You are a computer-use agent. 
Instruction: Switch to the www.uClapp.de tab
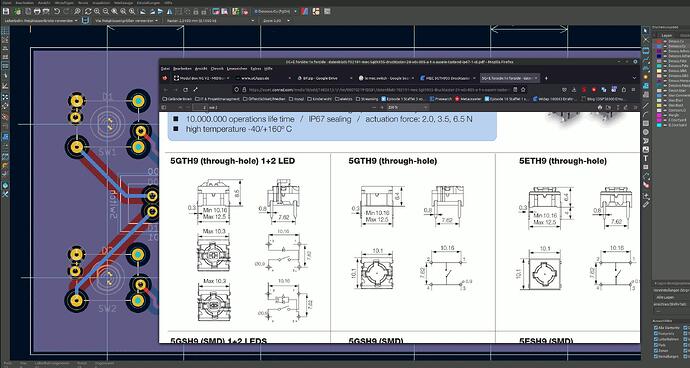click(x=263, y=78)
